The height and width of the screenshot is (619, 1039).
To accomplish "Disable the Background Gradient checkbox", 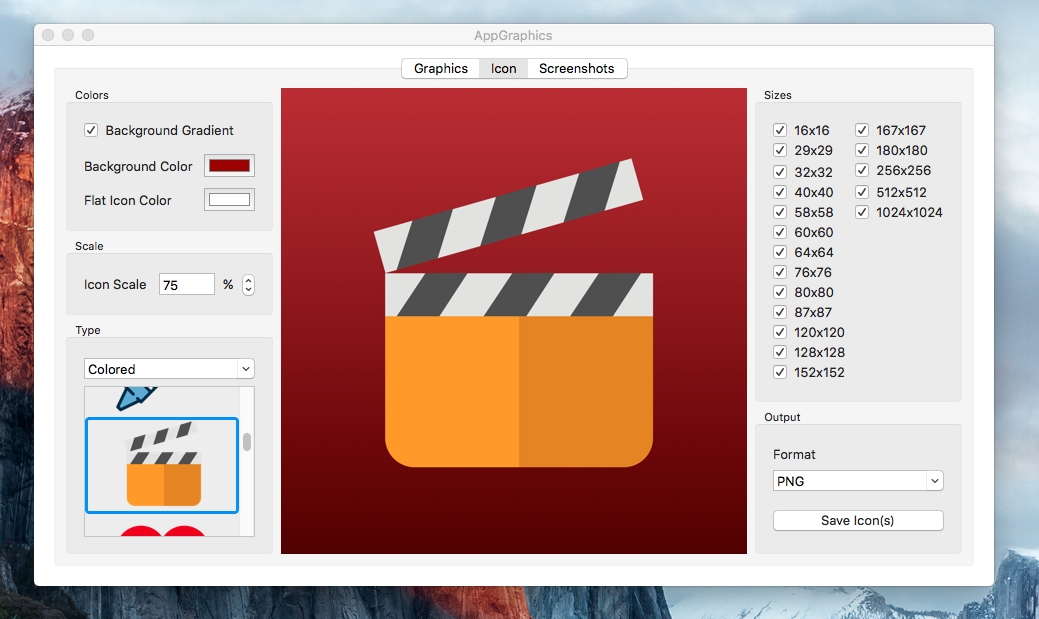I will [91, 130].
